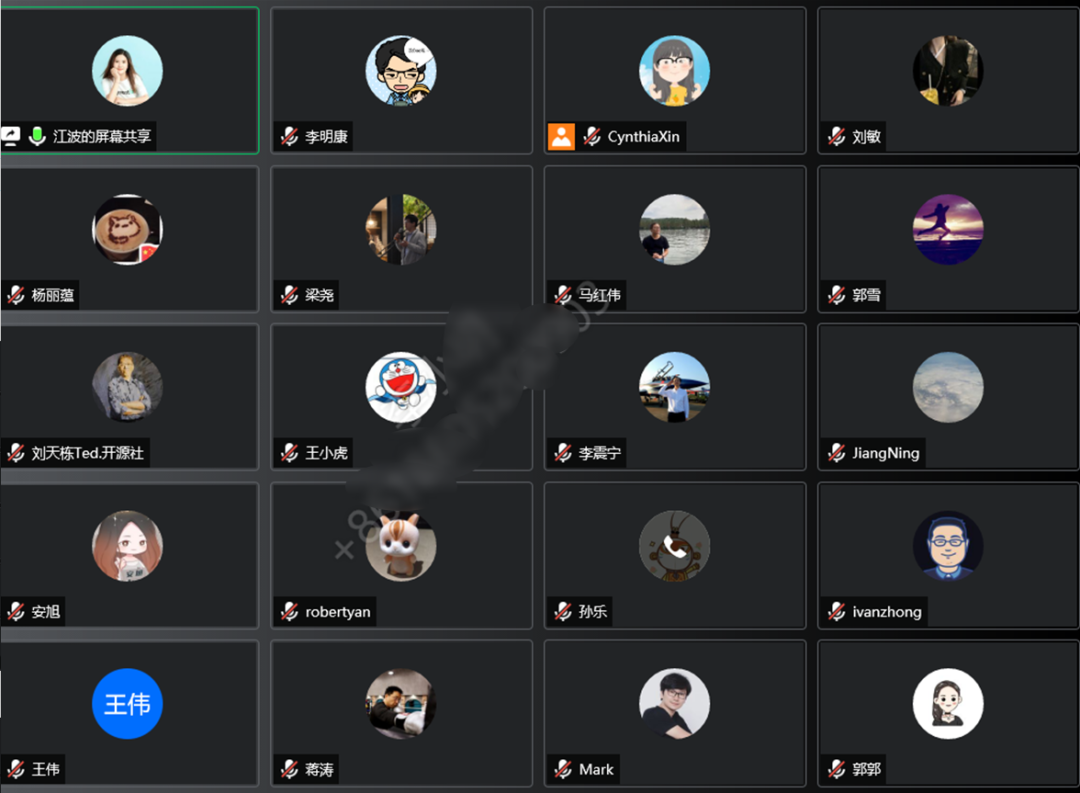Open the coffee latte avatar of 杨丽蕴
Screen dimensions: 1080x793
pos(127,229)
